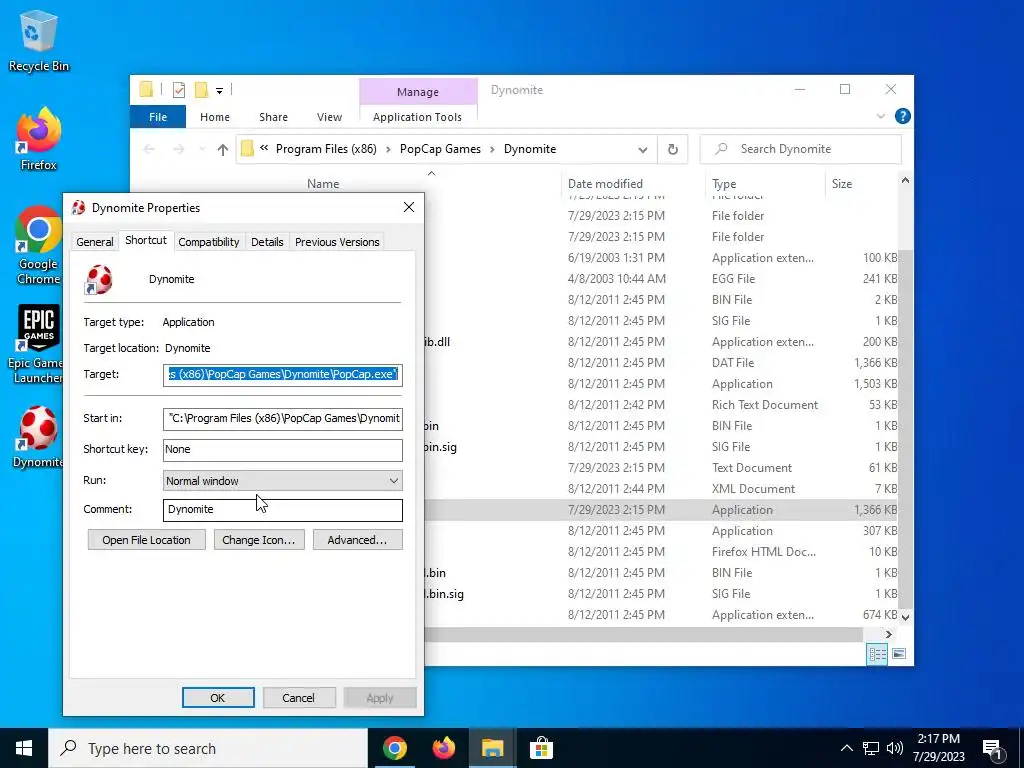Click the vertical scrollbar down arrow

[x=906, y=616]
